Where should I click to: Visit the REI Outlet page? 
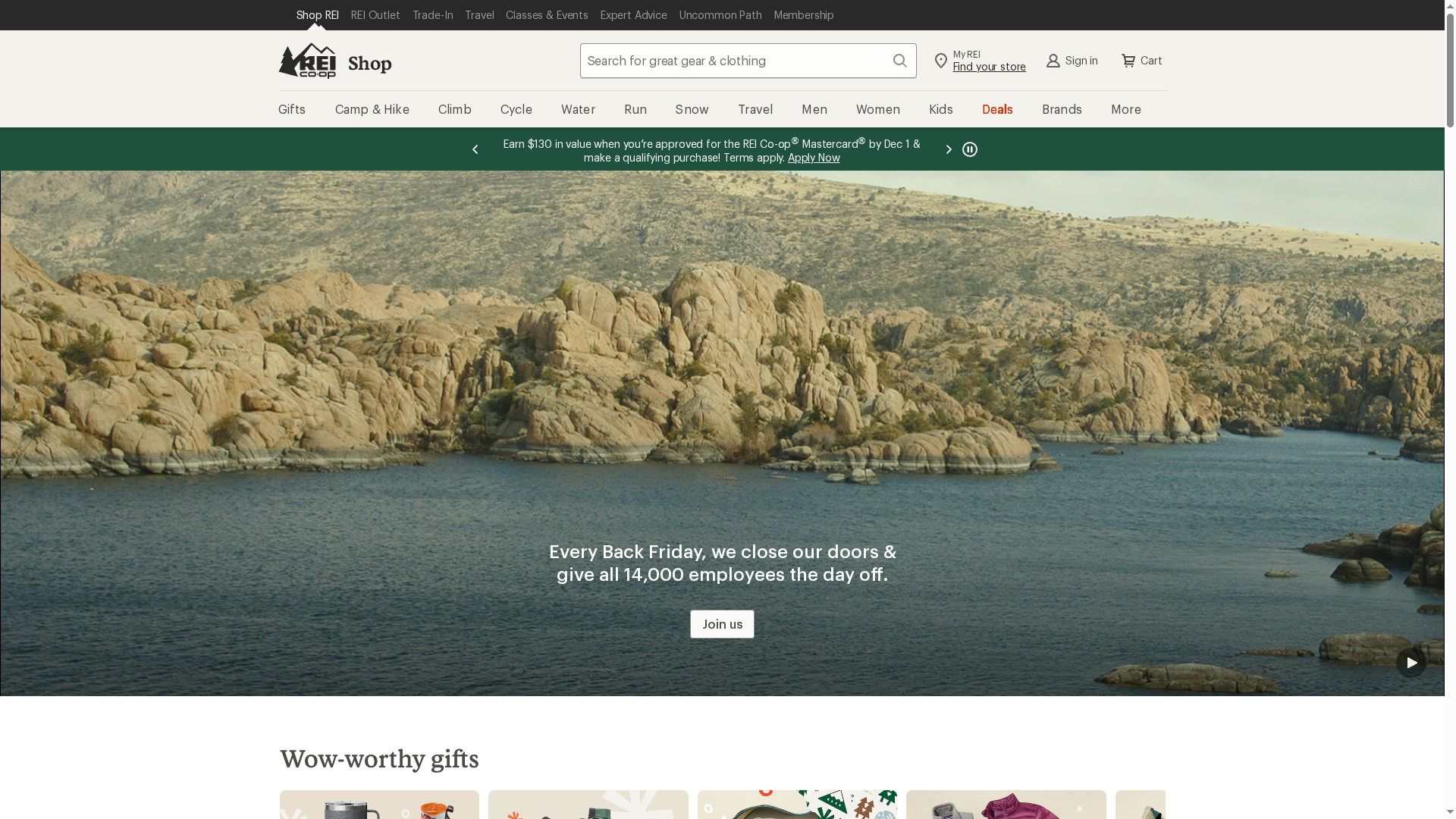click(x=375, y=15)
